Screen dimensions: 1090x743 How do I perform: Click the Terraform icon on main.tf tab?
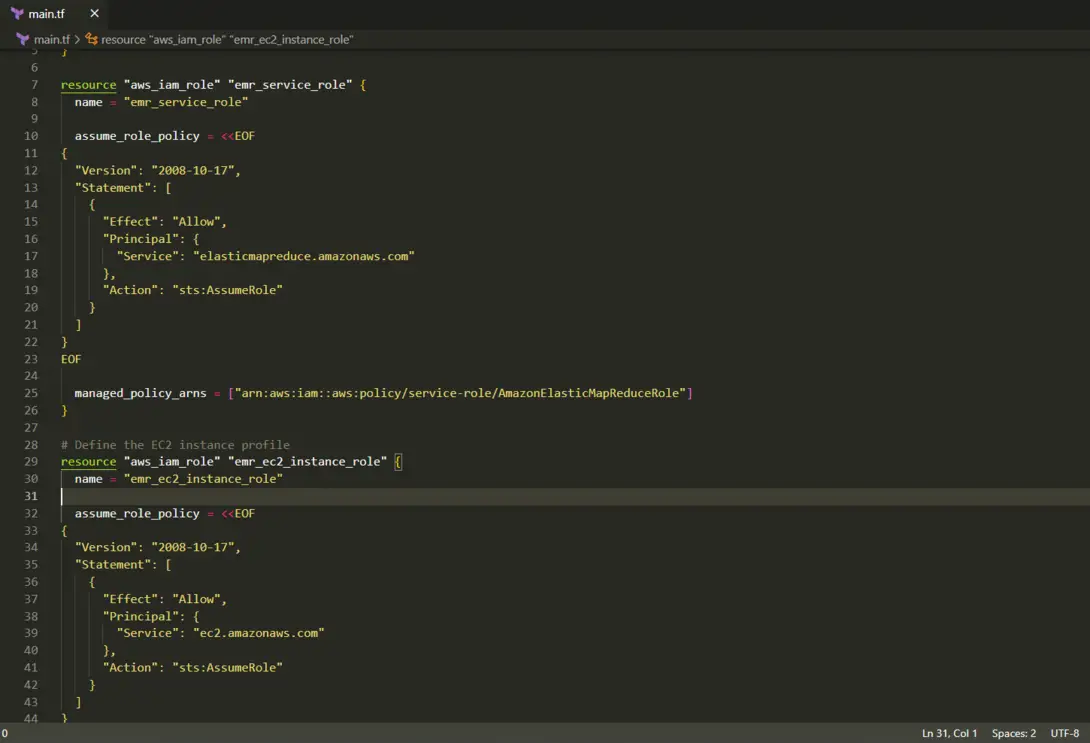[x=17, y=14]
